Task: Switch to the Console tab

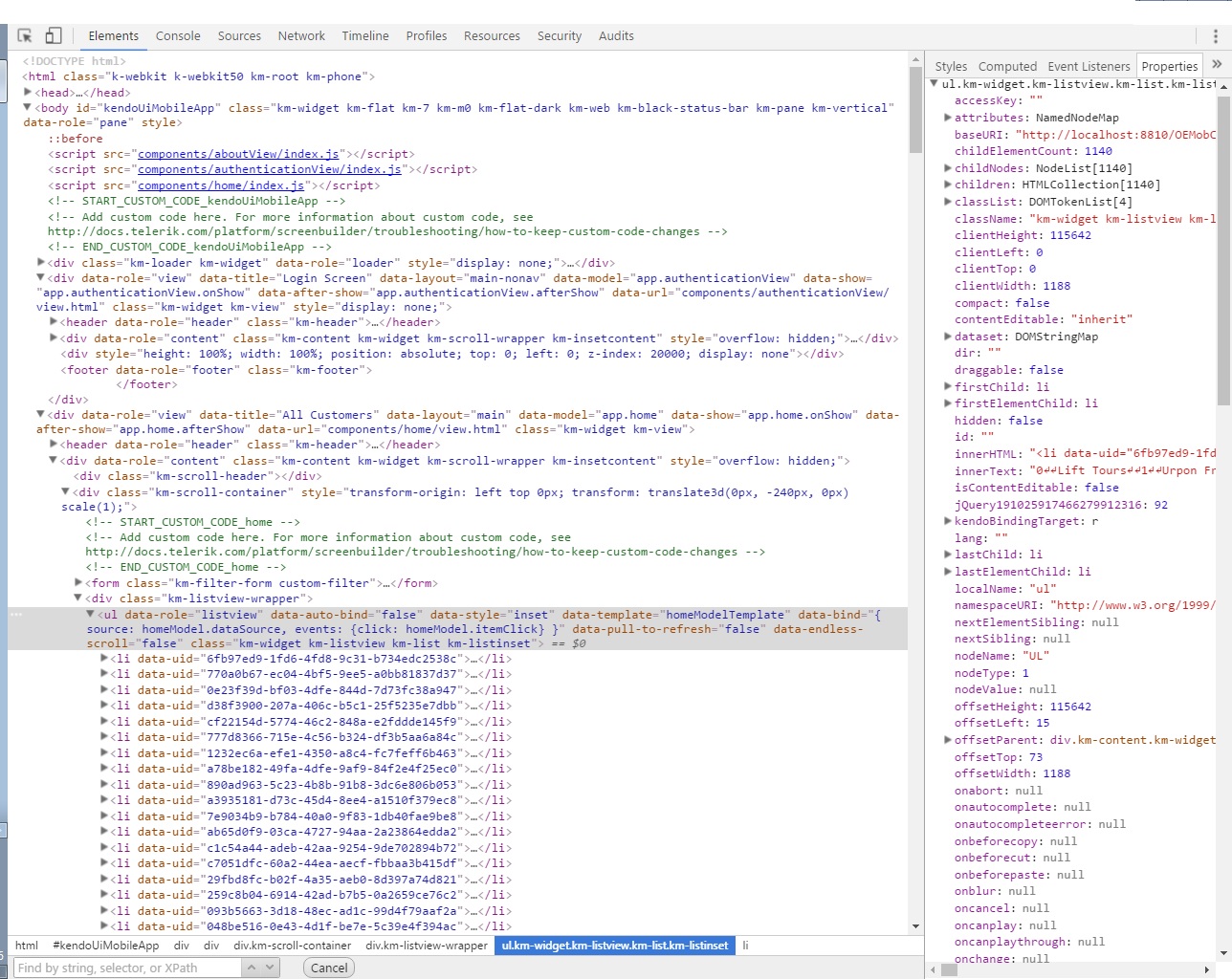Action: [x=178, y=36]
